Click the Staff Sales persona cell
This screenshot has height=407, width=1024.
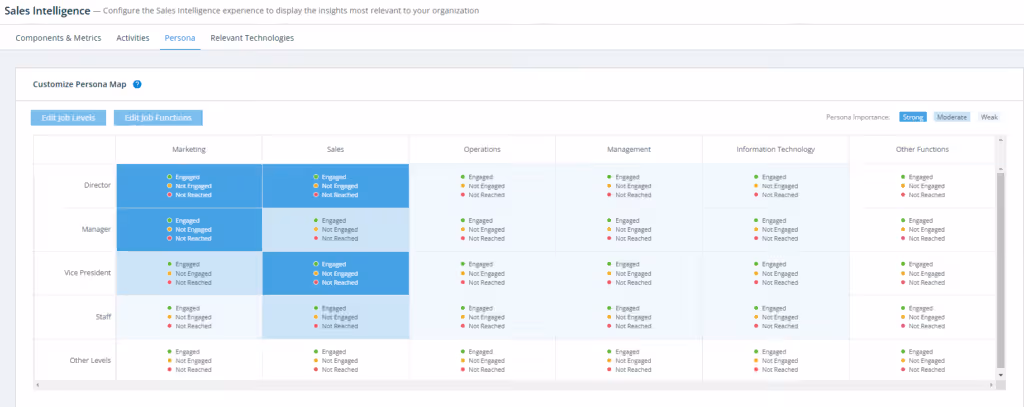pos(336,317)
